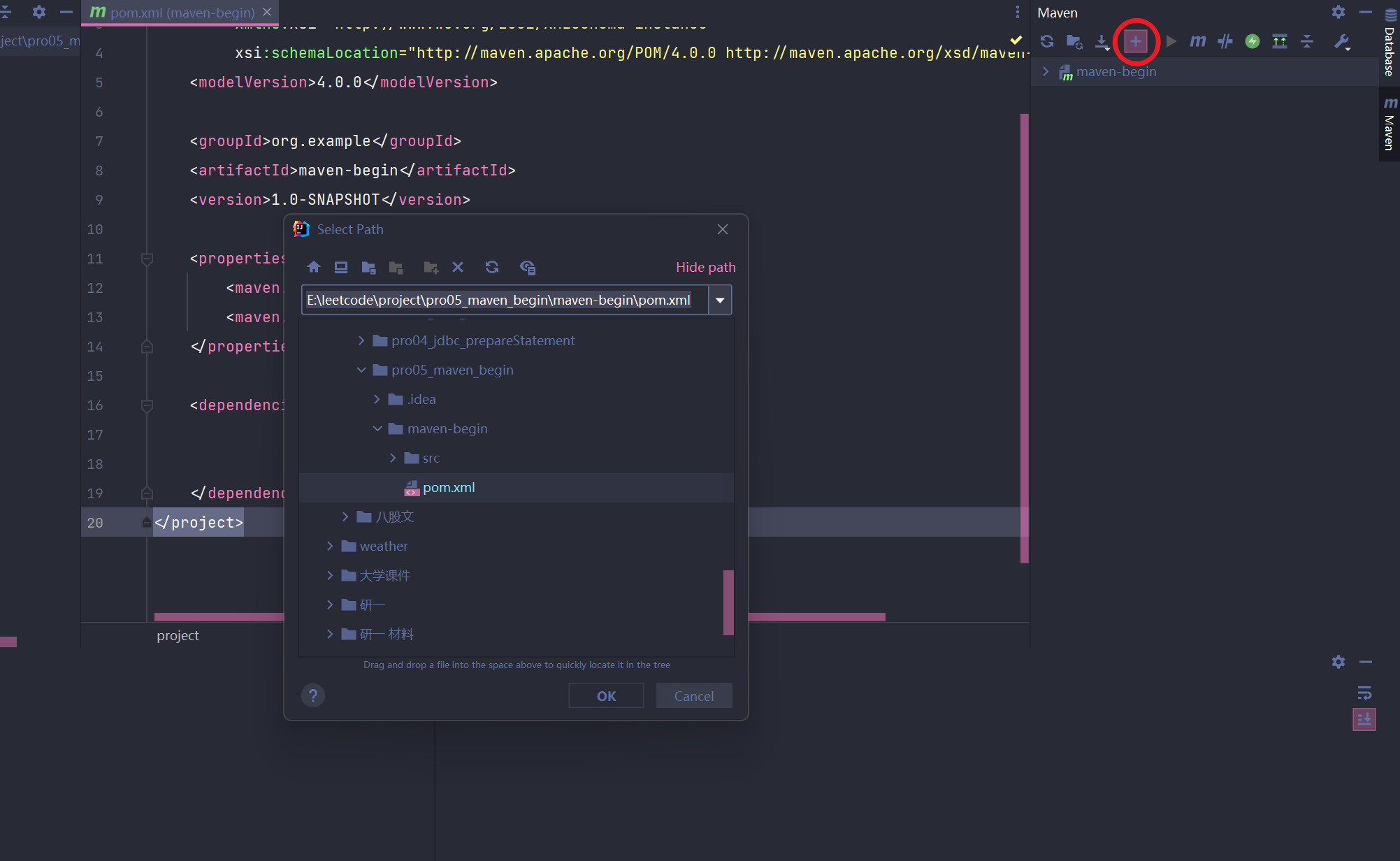The width and height of the screenshot is (1400, 861).
Task: Click Cancel button in Select Path
Action: coord(694,695)
